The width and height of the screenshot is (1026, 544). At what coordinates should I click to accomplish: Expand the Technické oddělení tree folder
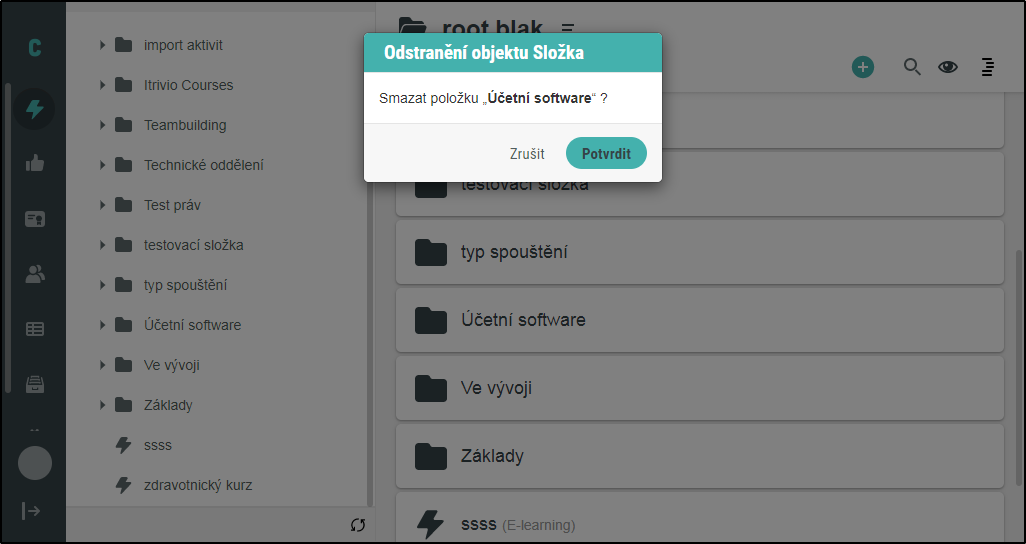(102, 165)
